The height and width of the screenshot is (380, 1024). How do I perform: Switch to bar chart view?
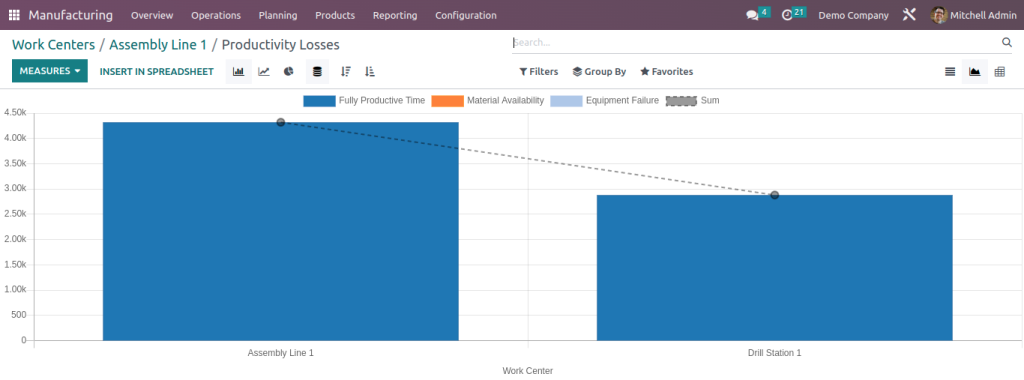pyautogui.click(x=238, y=72)
